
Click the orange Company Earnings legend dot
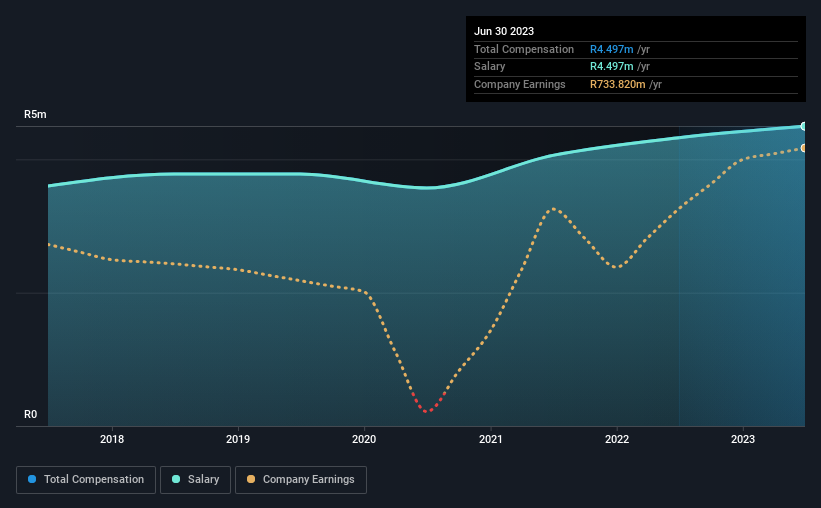tap(251, 479)
